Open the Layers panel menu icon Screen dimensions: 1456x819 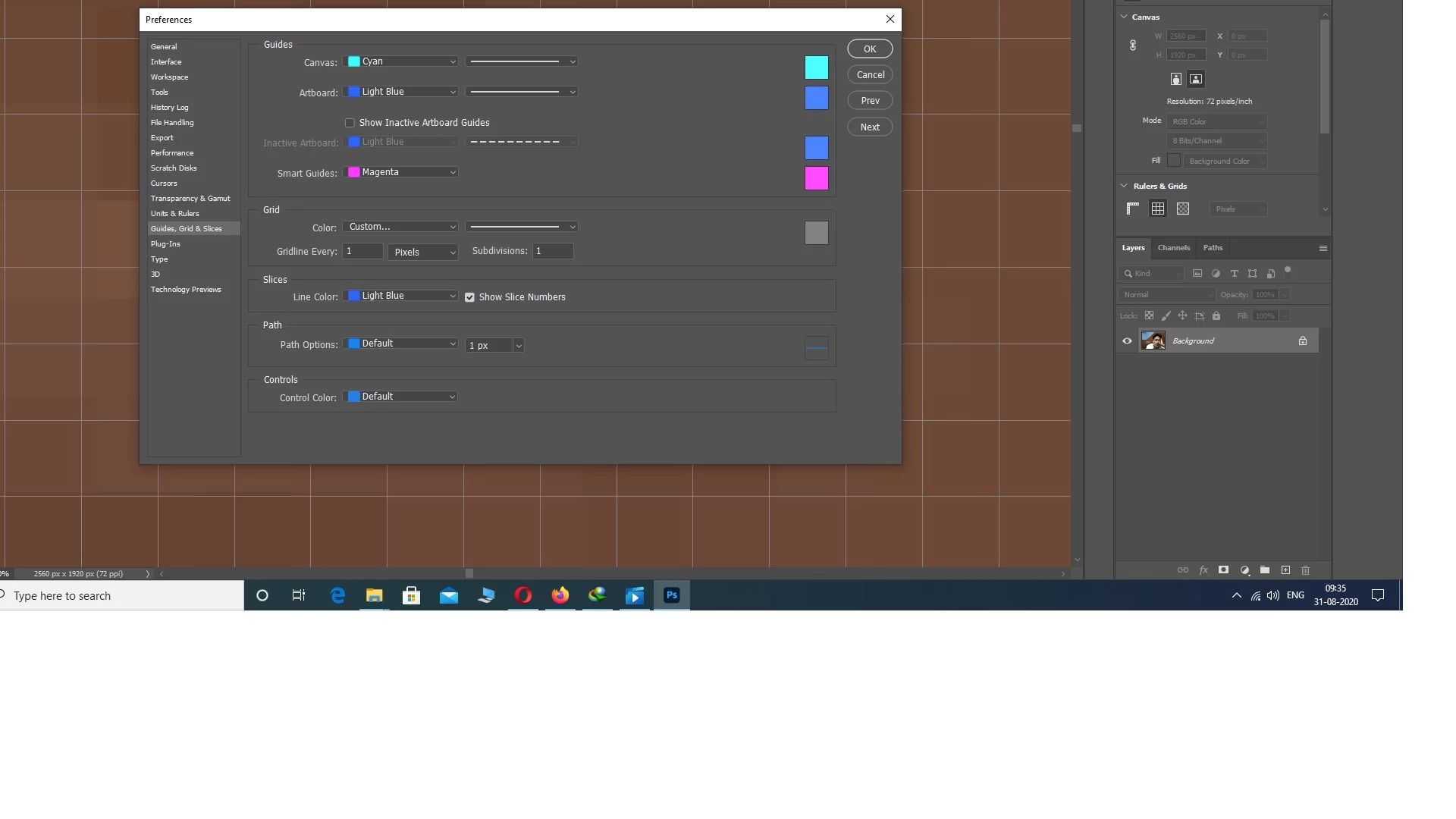[1323, 249]
